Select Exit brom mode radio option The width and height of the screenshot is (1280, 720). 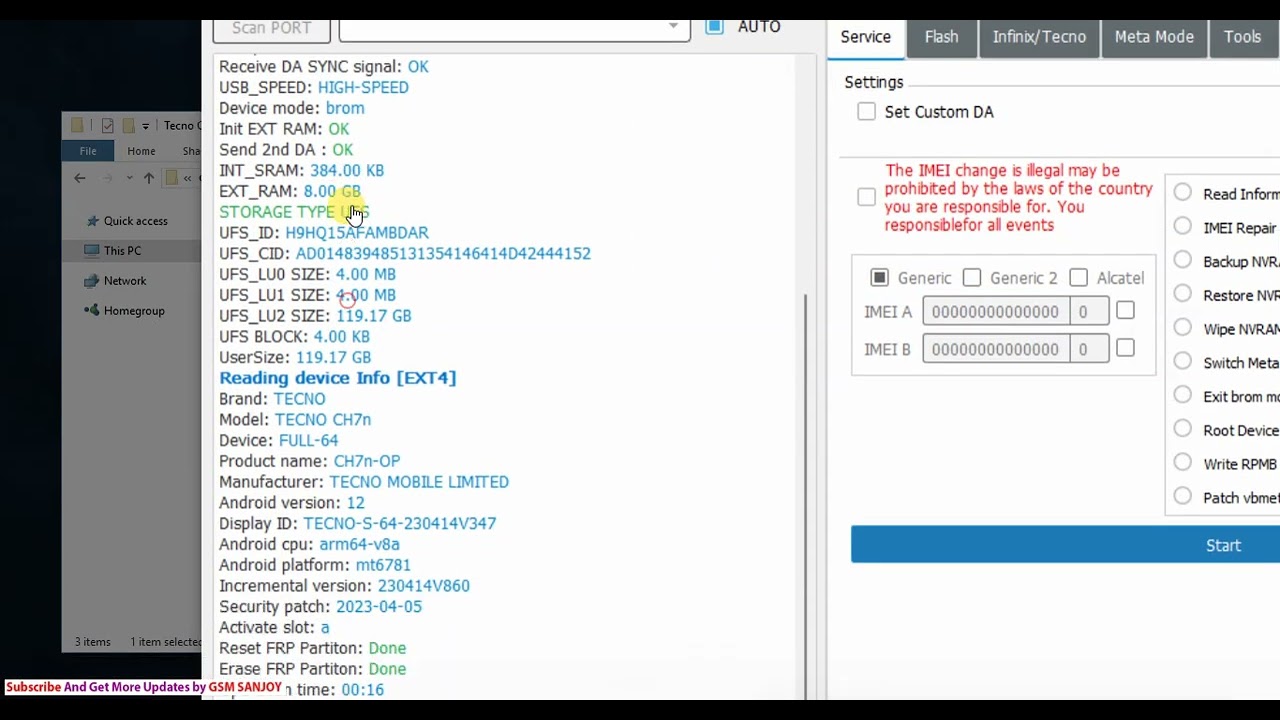pyautogui.click(x=1183, y=396)
